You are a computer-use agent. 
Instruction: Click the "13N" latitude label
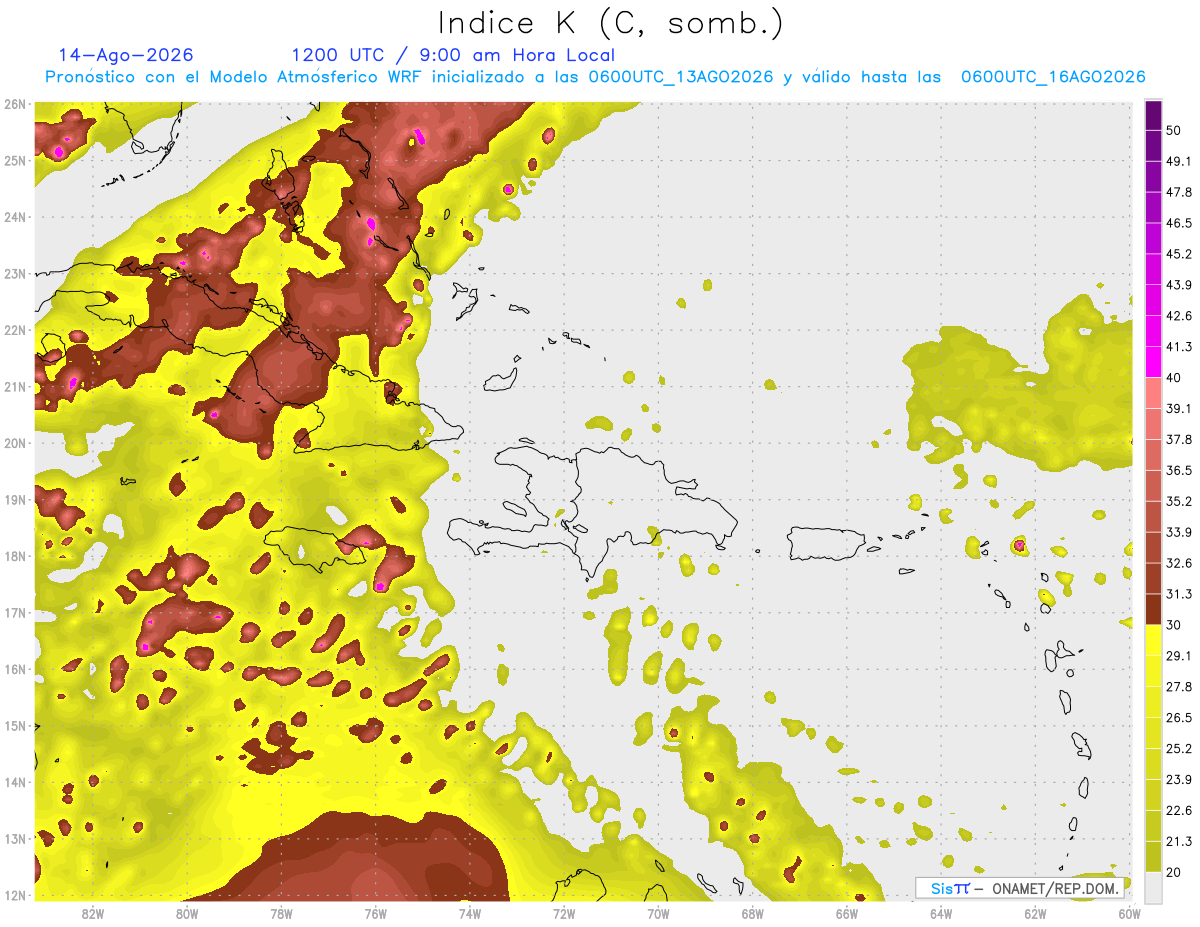click(x=15, y=838)
